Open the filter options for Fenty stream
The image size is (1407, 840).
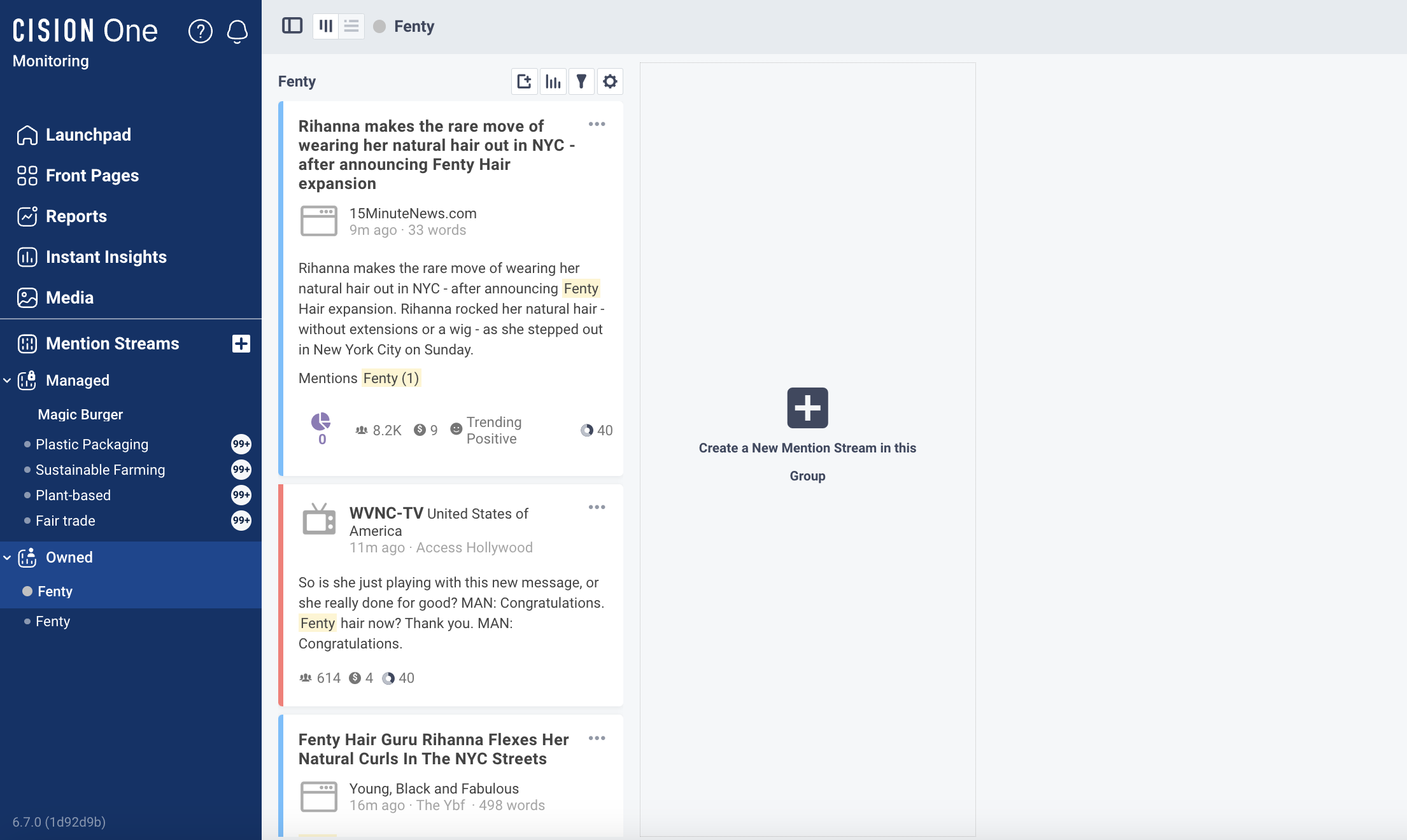(581, 81)
